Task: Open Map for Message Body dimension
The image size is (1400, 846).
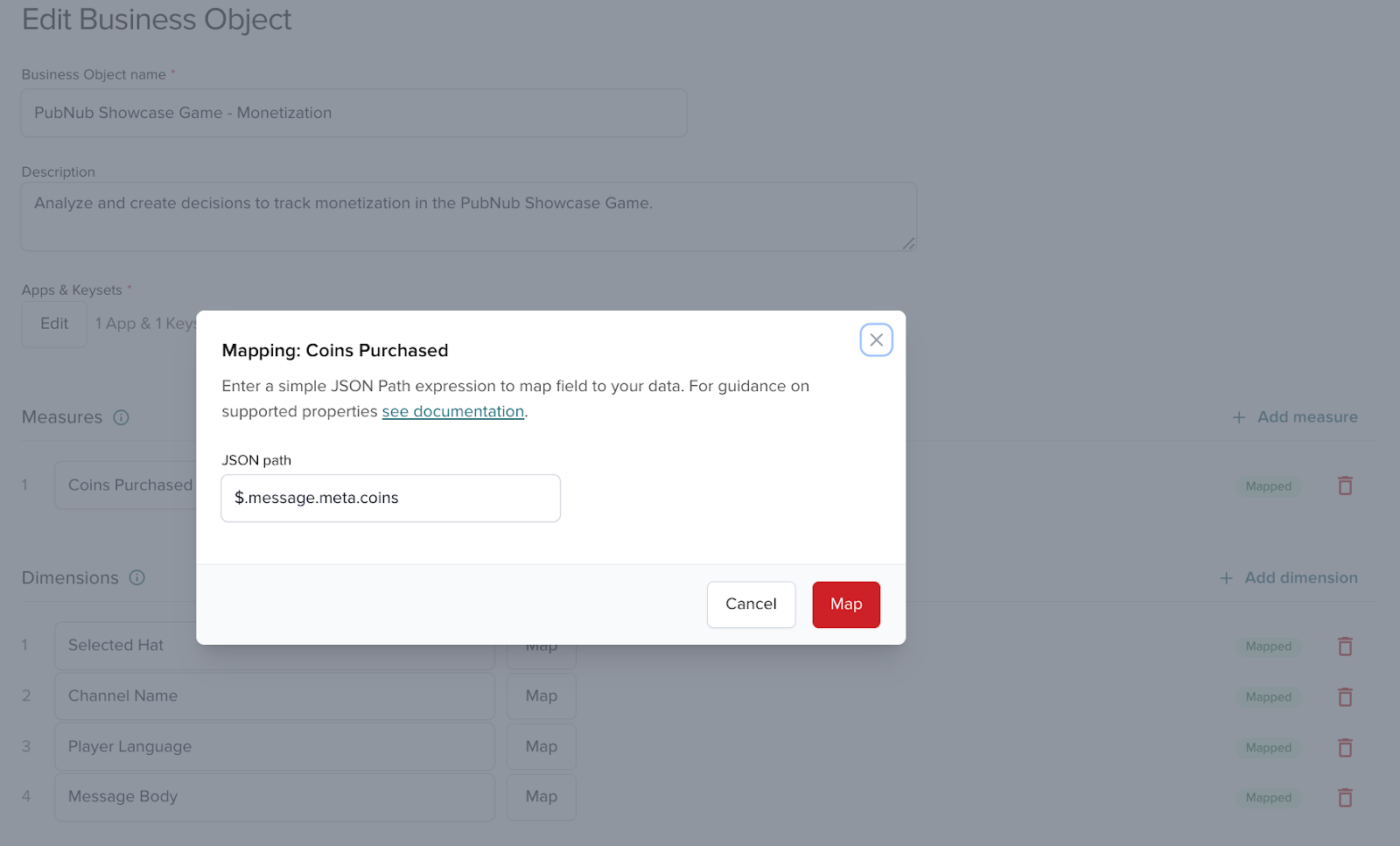Action: (541, 797)
